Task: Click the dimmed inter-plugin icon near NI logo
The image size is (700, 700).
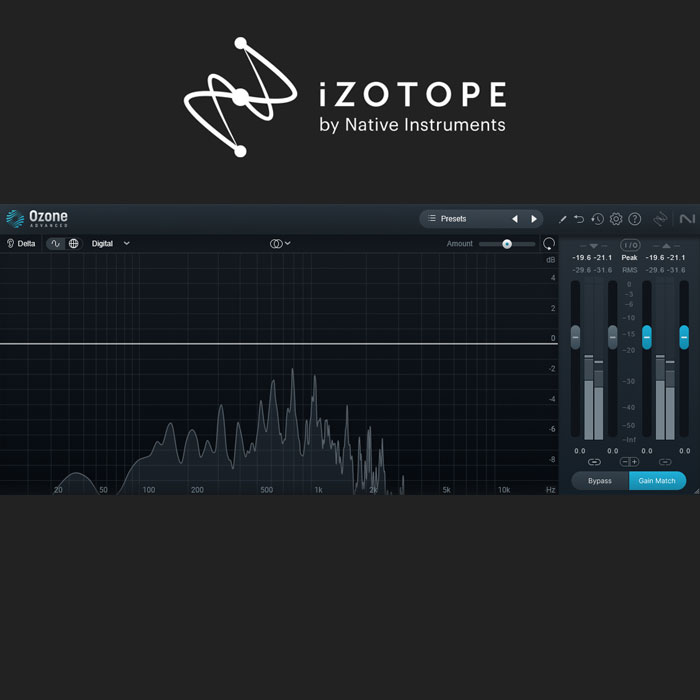Action: coord(660,219)
